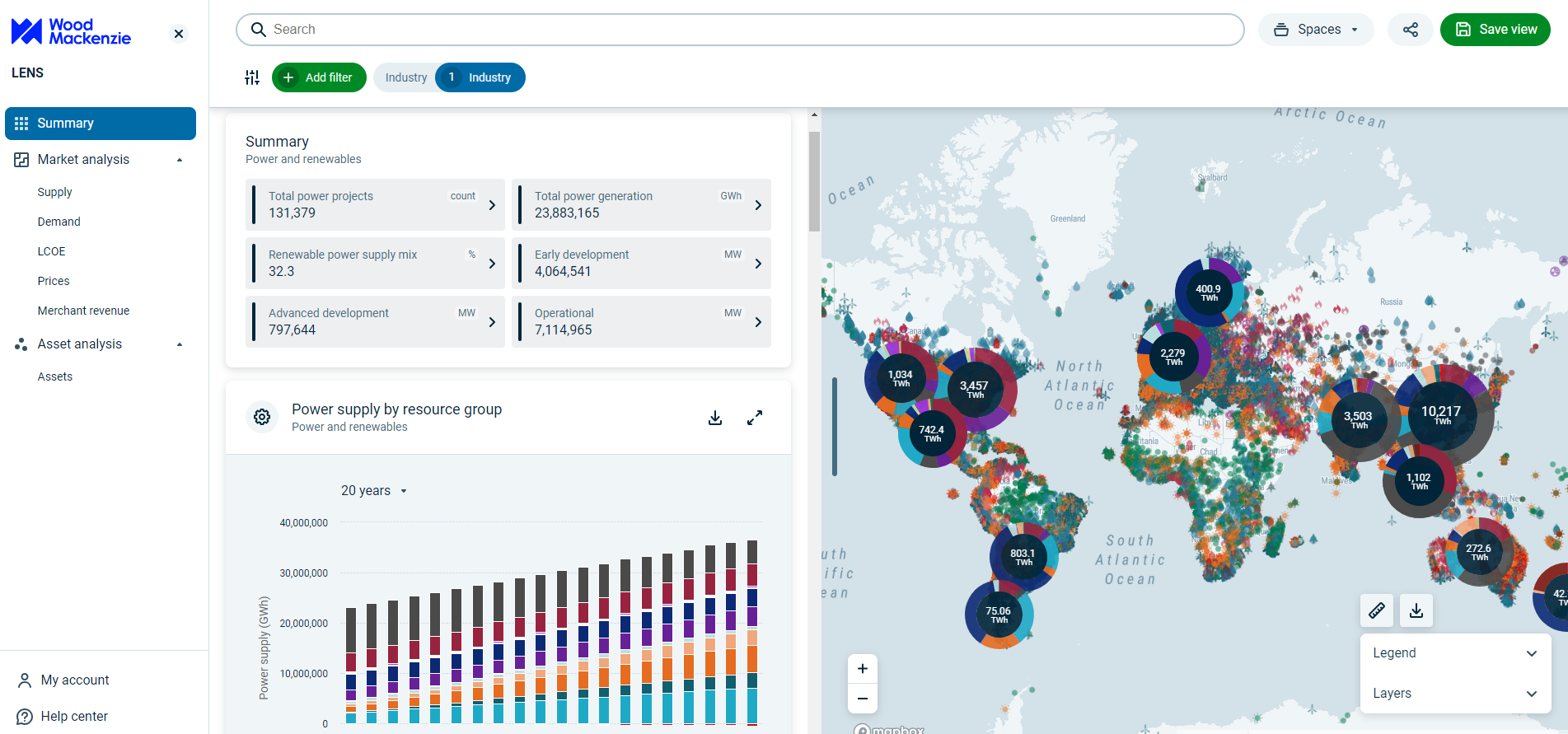Screen dimensions: 1568x734
Task: Expand the chart to fullscreen
Action: click(754, 418)
